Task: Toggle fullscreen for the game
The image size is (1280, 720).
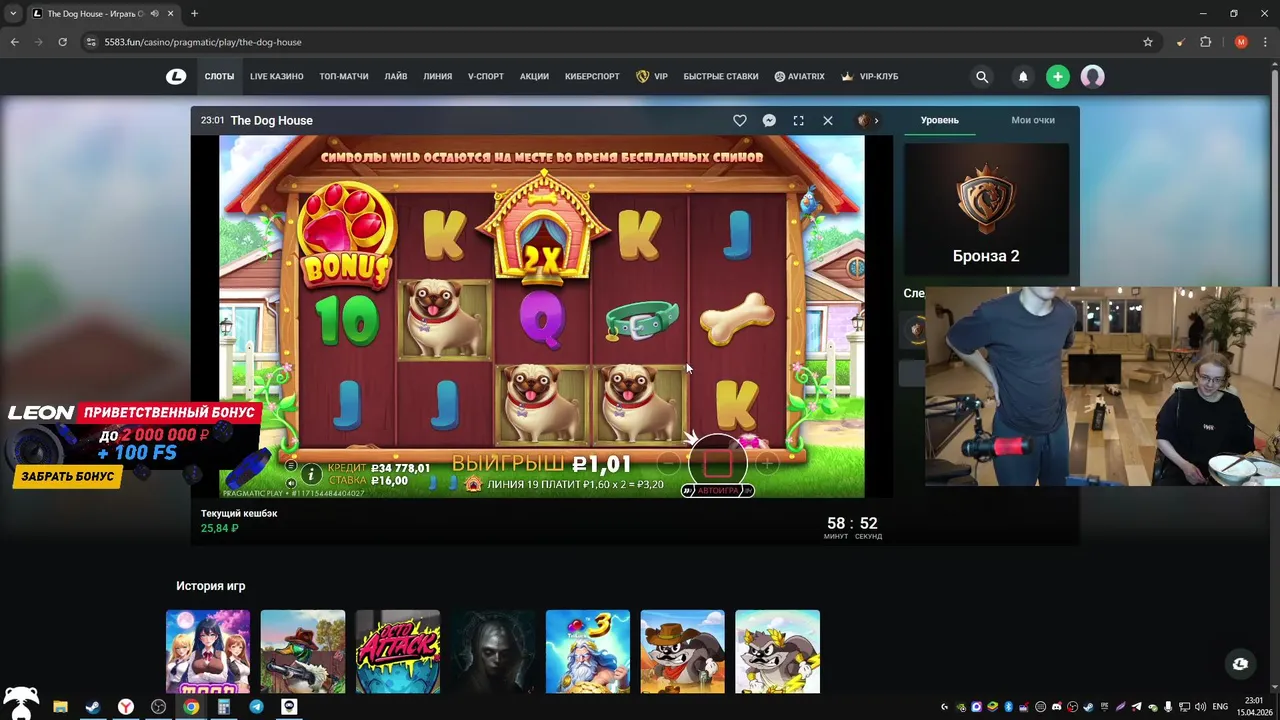Action: click(x=798, y=120)
